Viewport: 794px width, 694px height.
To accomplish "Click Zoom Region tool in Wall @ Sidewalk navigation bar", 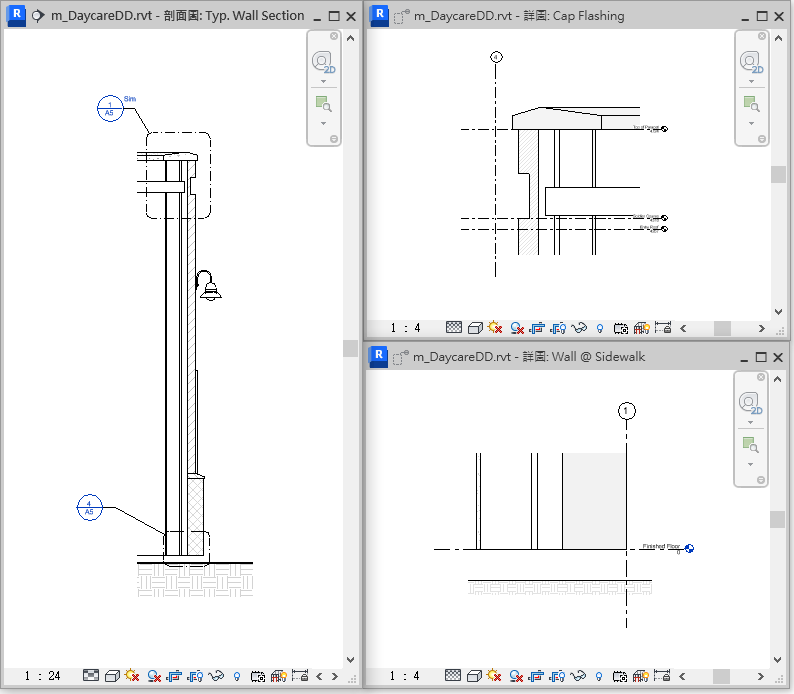I will pyautogui.click(x=750, y=445).
